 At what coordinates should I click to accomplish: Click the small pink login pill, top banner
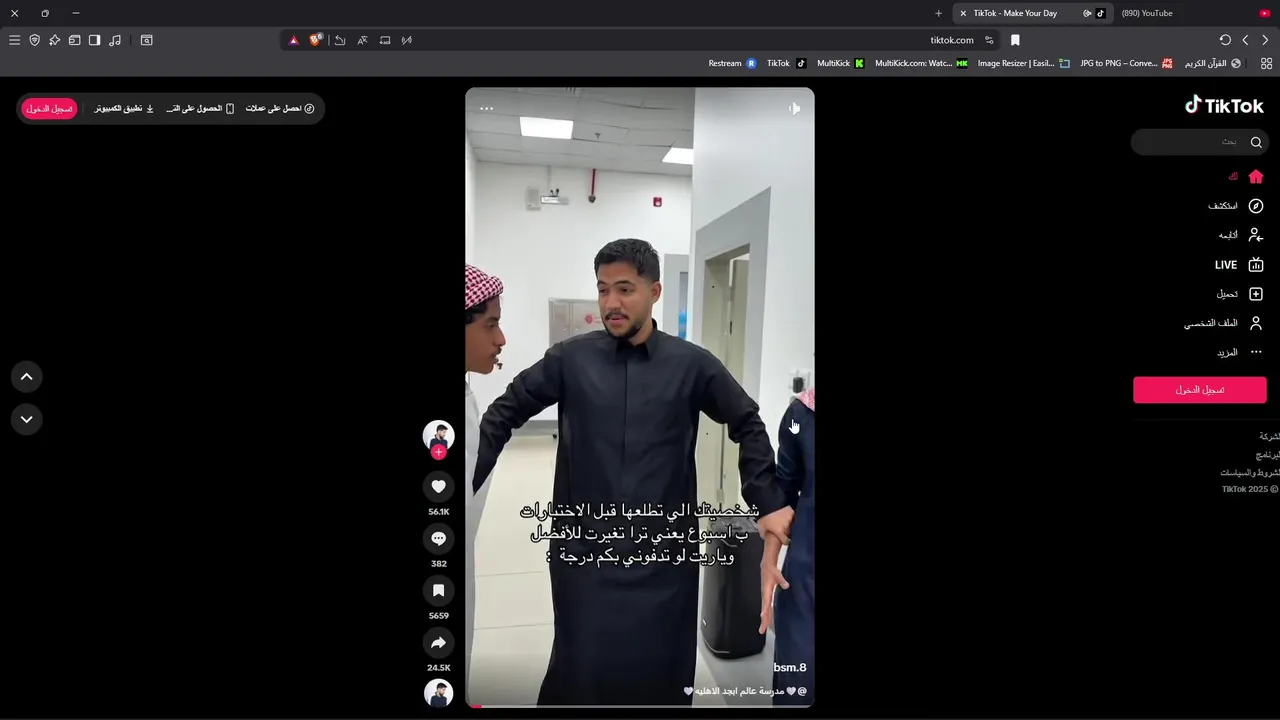pos(49,108)
